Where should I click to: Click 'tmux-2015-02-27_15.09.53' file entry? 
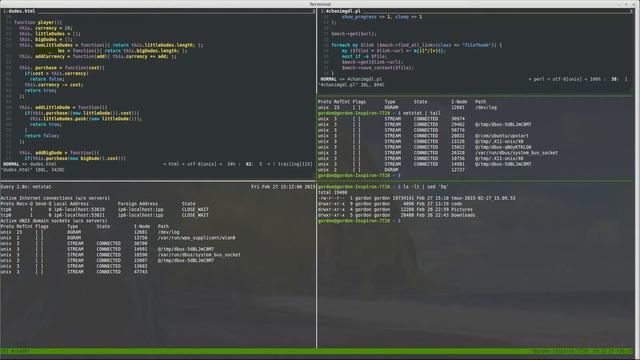pos(483,198)
